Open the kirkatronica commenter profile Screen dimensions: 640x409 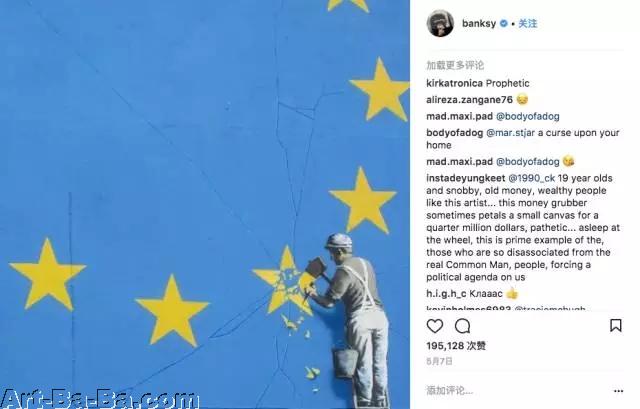454,83
